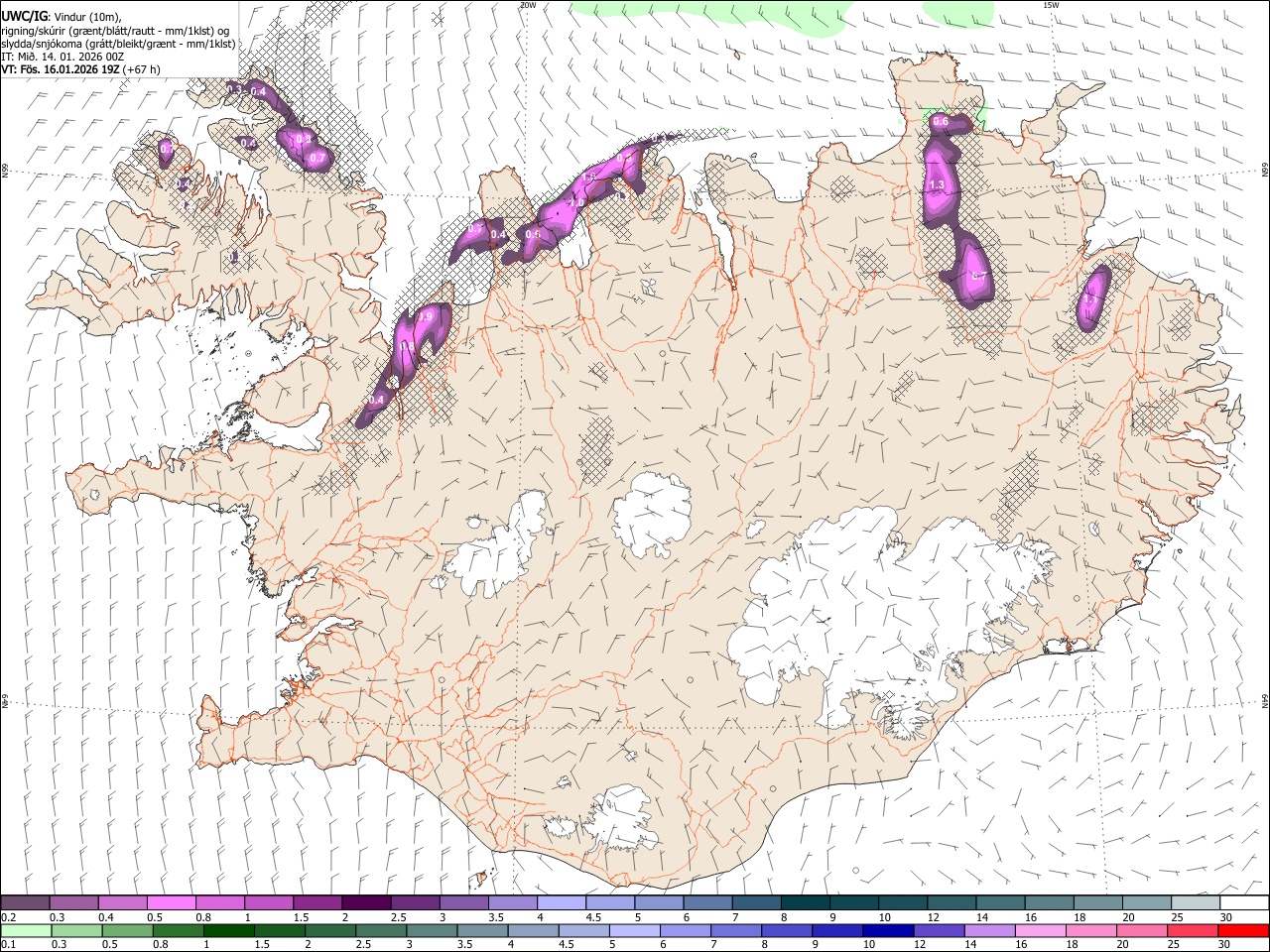Click the '20W' longitude label at top
1270x952 pixels.
click(528, 5)
